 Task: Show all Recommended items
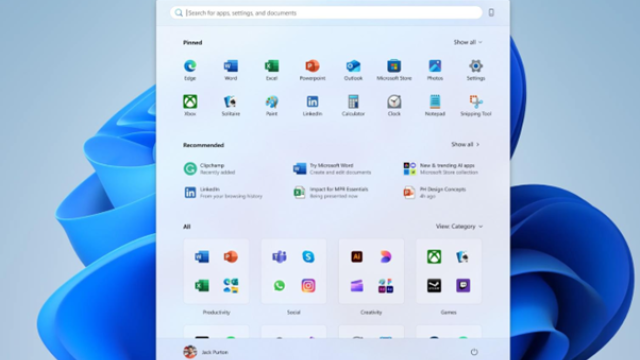click(x=465, y=144)
